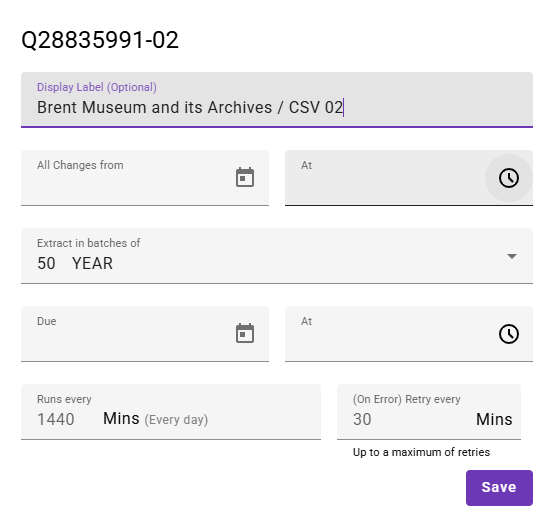Open the clock picker for the Due time

click(509, 334)
